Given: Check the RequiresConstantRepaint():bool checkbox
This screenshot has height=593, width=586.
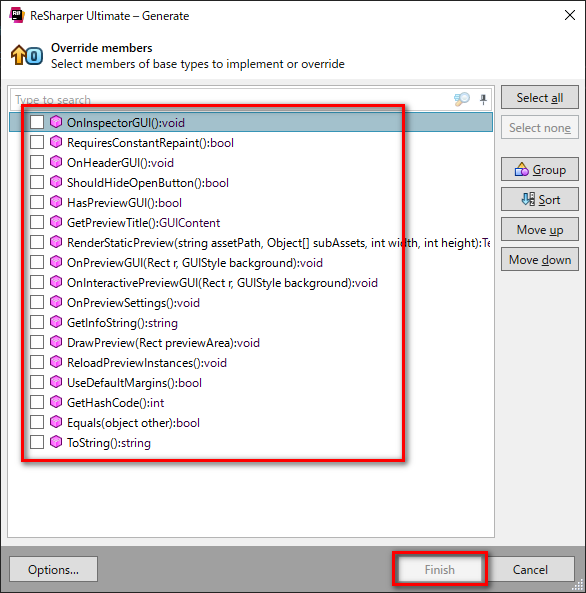Looking at the screenshot, I should coord(37,142).
